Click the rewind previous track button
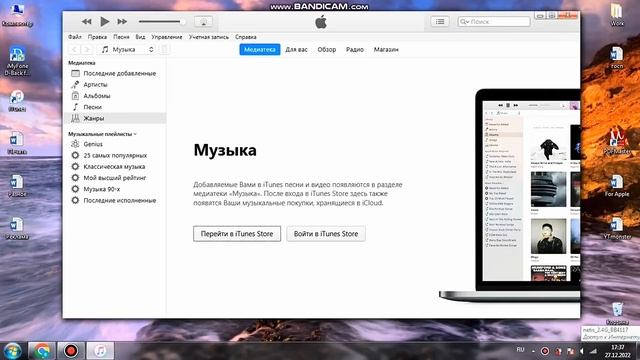 [86, 22]
